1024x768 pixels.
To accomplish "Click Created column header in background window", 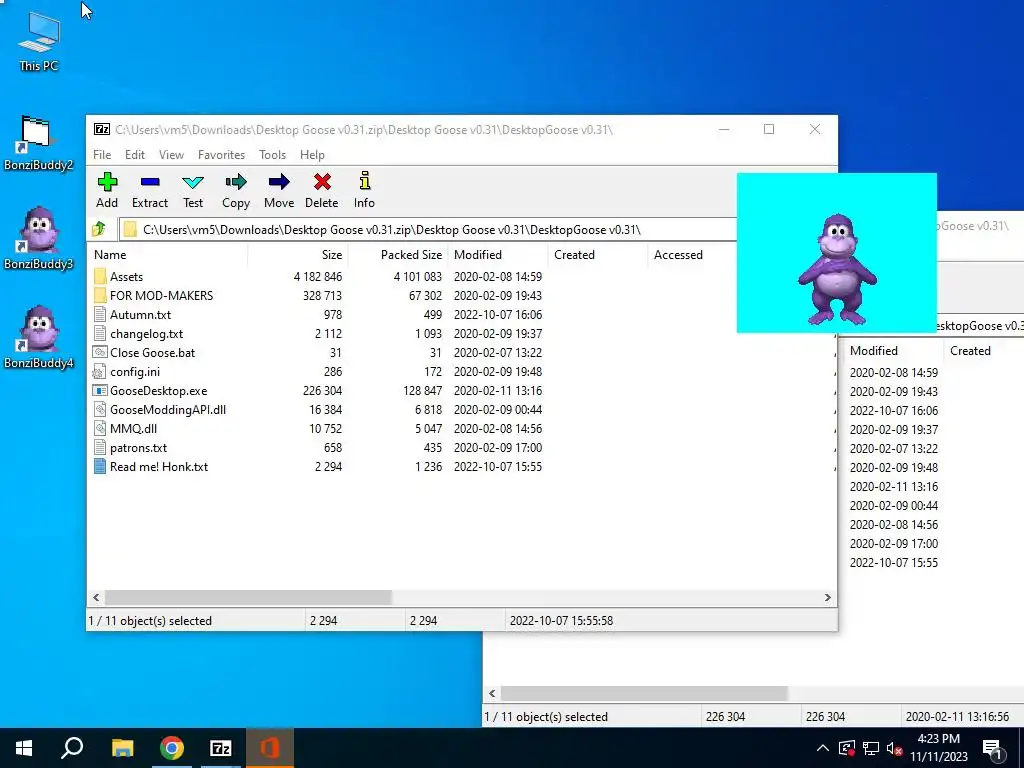I will (970, 351).
